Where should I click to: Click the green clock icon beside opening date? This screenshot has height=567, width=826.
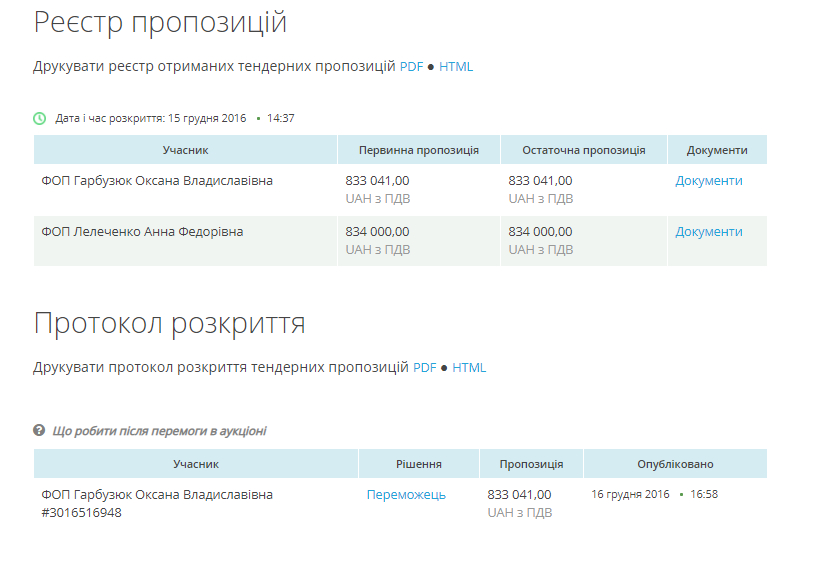40,118
